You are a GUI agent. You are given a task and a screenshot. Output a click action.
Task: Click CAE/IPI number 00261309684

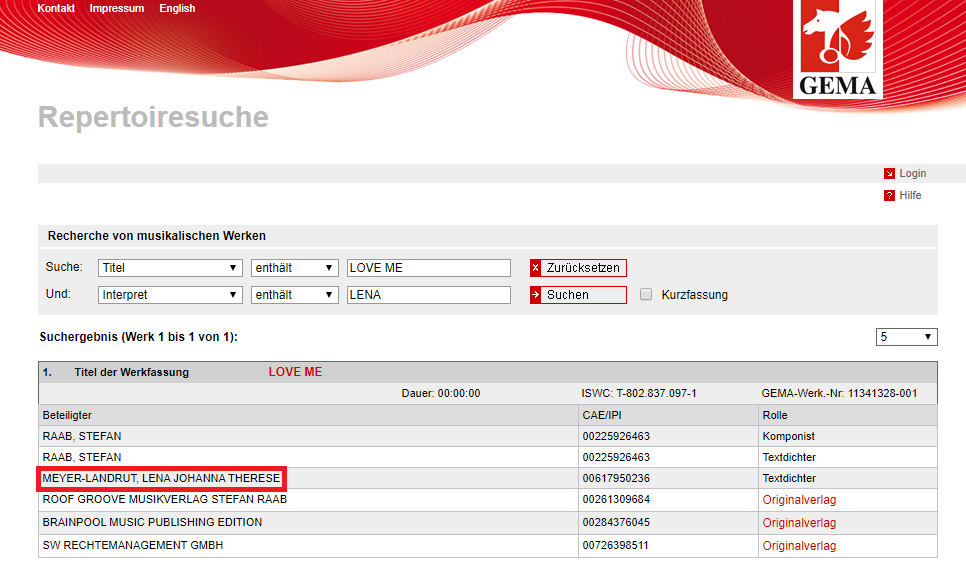616,499
